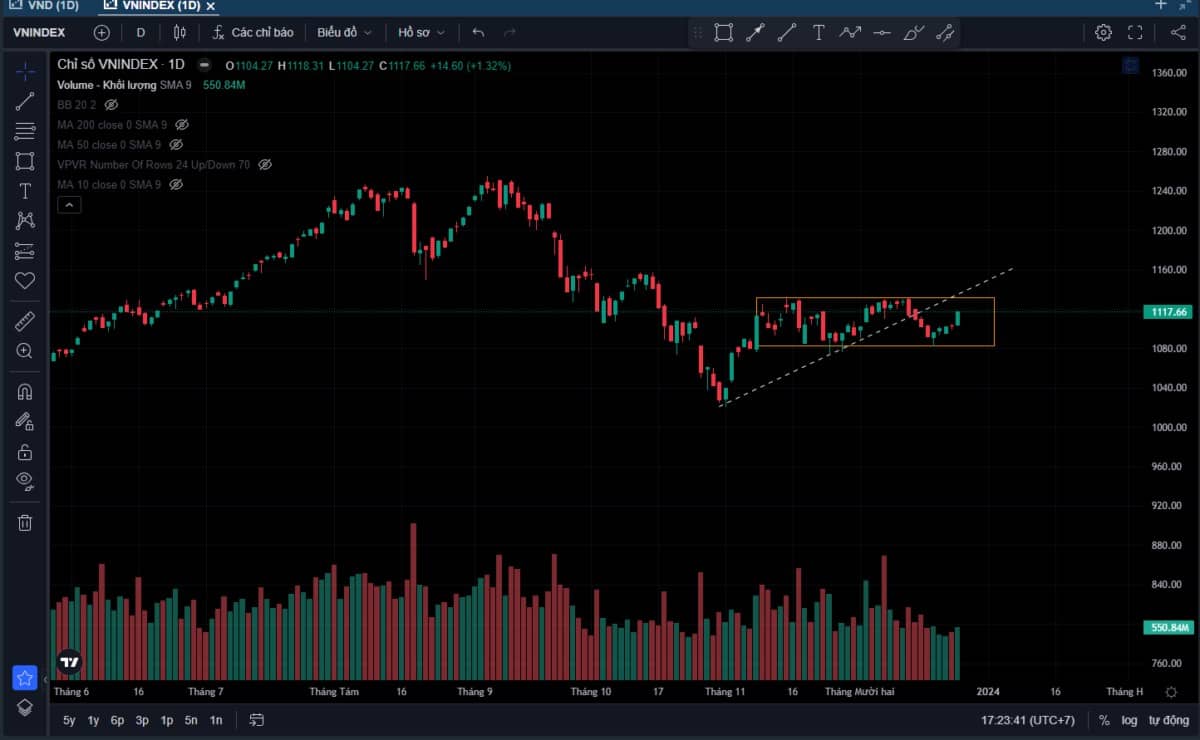Toggle hide all drawings eye icon

point(25,482)
